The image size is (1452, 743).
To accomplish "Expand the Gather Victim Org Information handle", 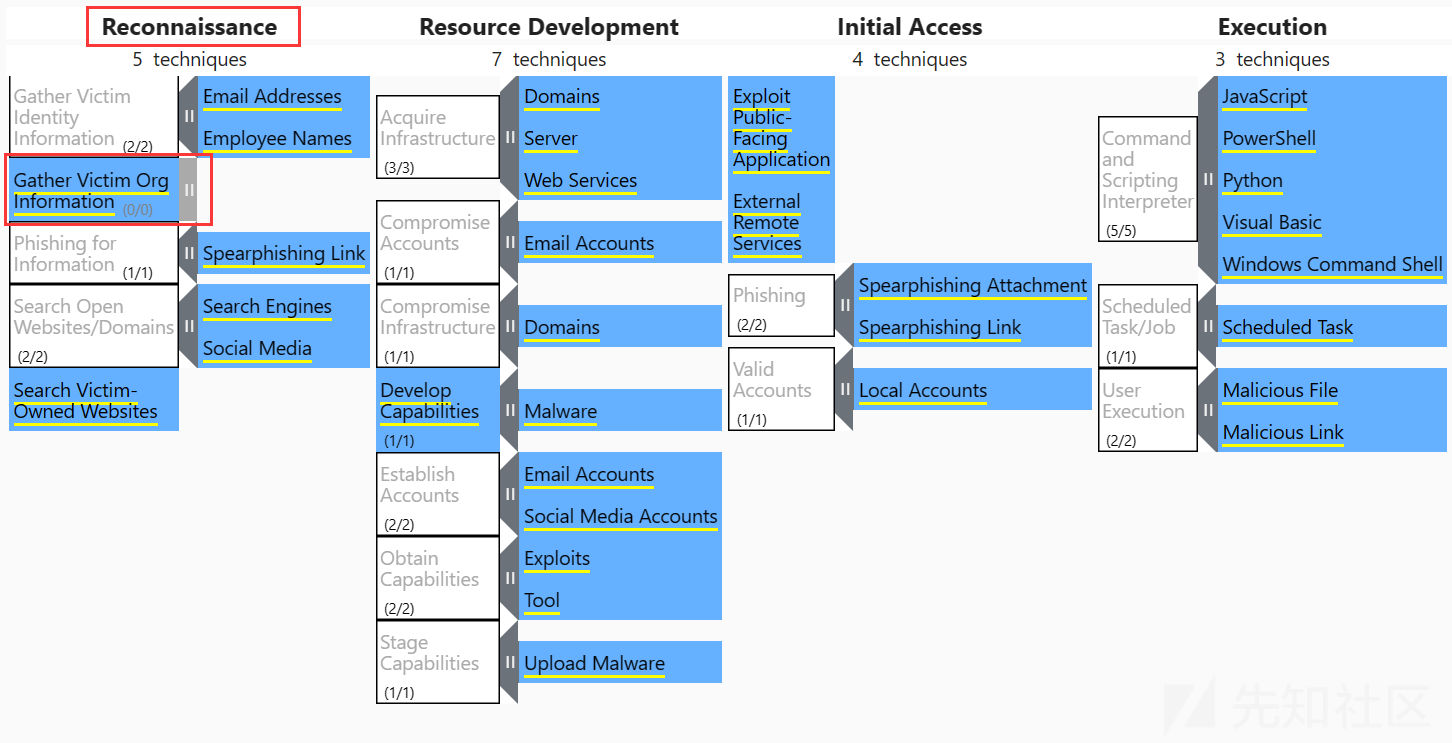I will point(188,190).
